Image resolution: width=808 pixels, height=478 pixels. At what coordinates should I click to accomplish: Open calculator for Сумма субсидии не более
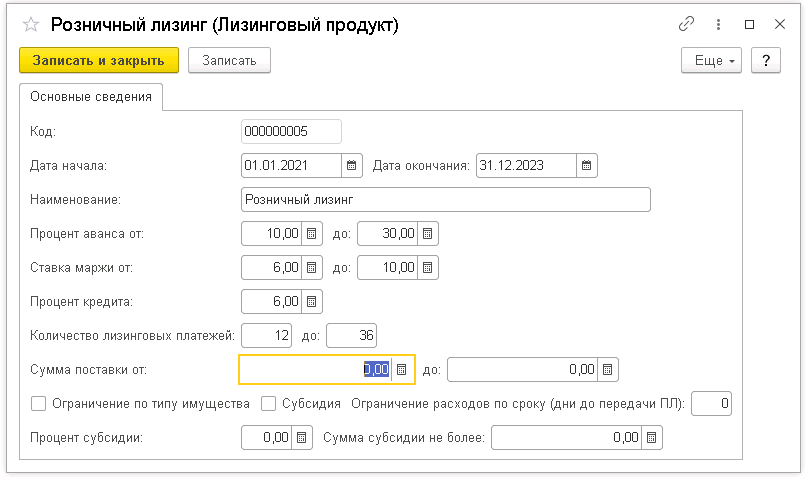(651, 437)
